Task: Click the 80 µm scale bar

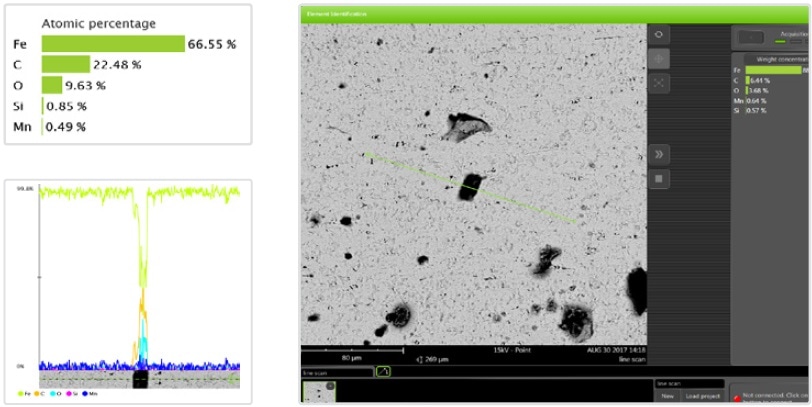Action: 352,351
